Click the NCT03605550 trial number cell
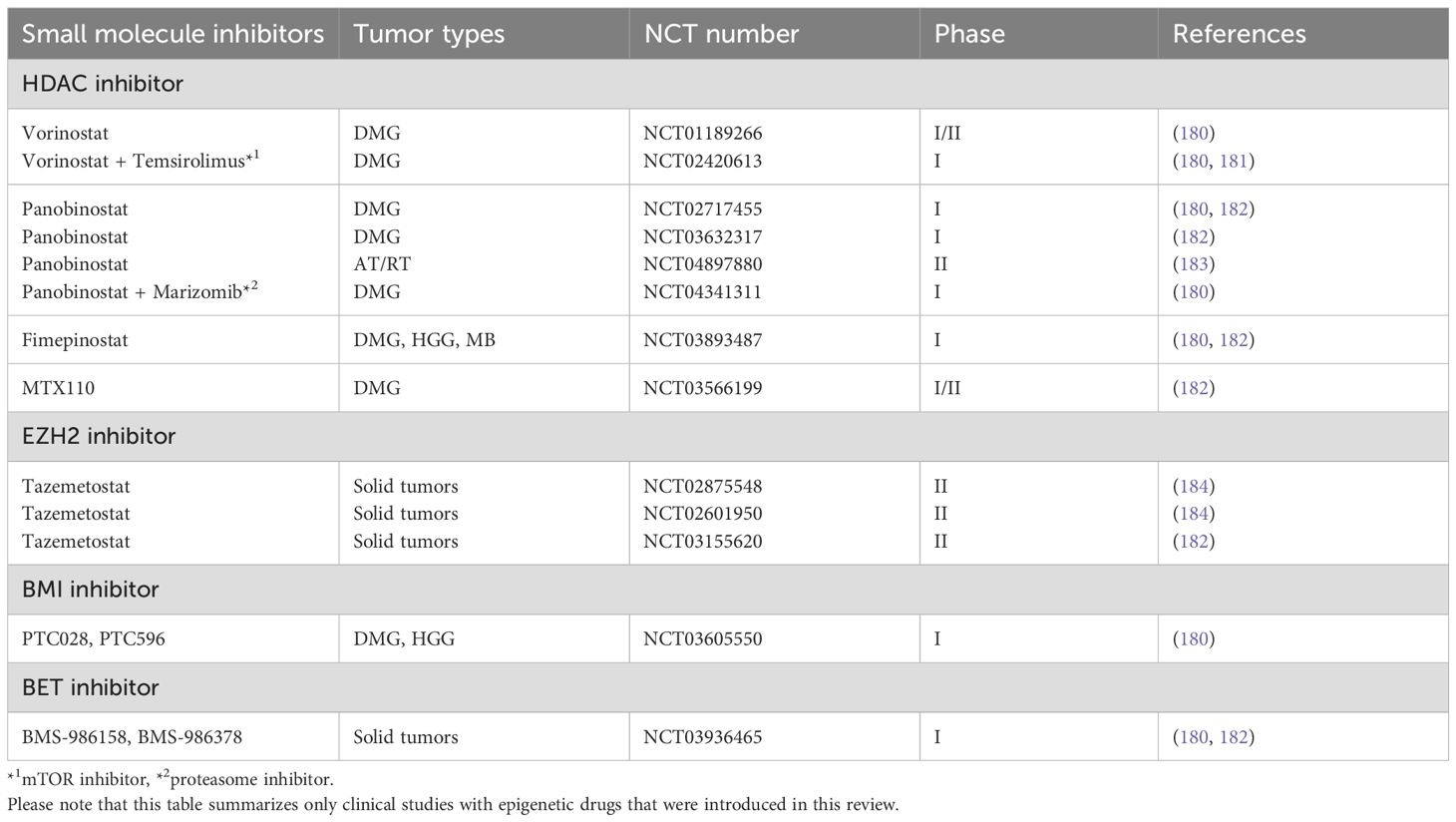Image resolution: width=1456 pixels, height=822 pixels. [702, 639]
